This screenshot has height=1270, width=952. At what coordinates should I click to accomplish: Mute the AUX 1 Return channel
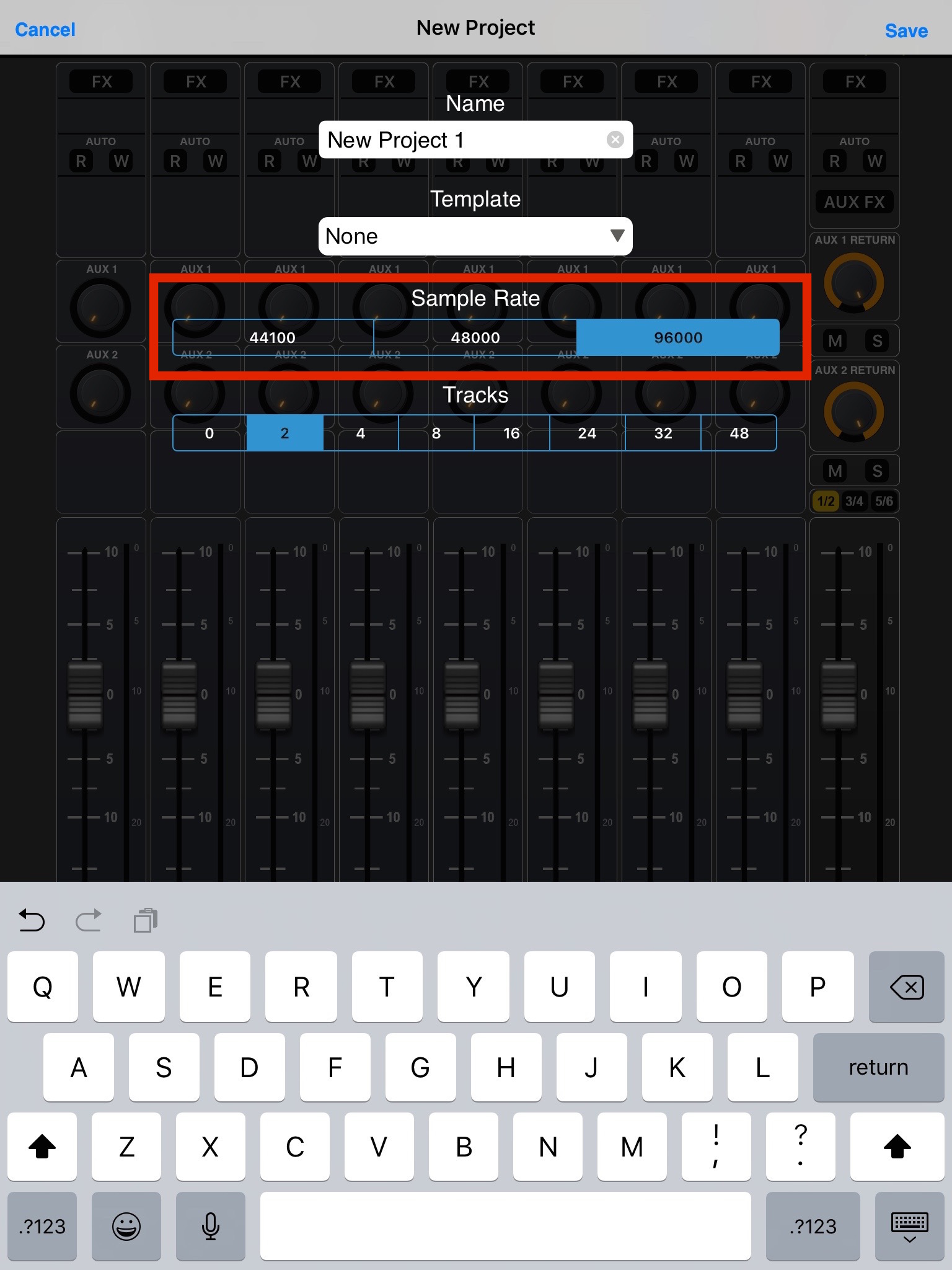pos(835,340)
